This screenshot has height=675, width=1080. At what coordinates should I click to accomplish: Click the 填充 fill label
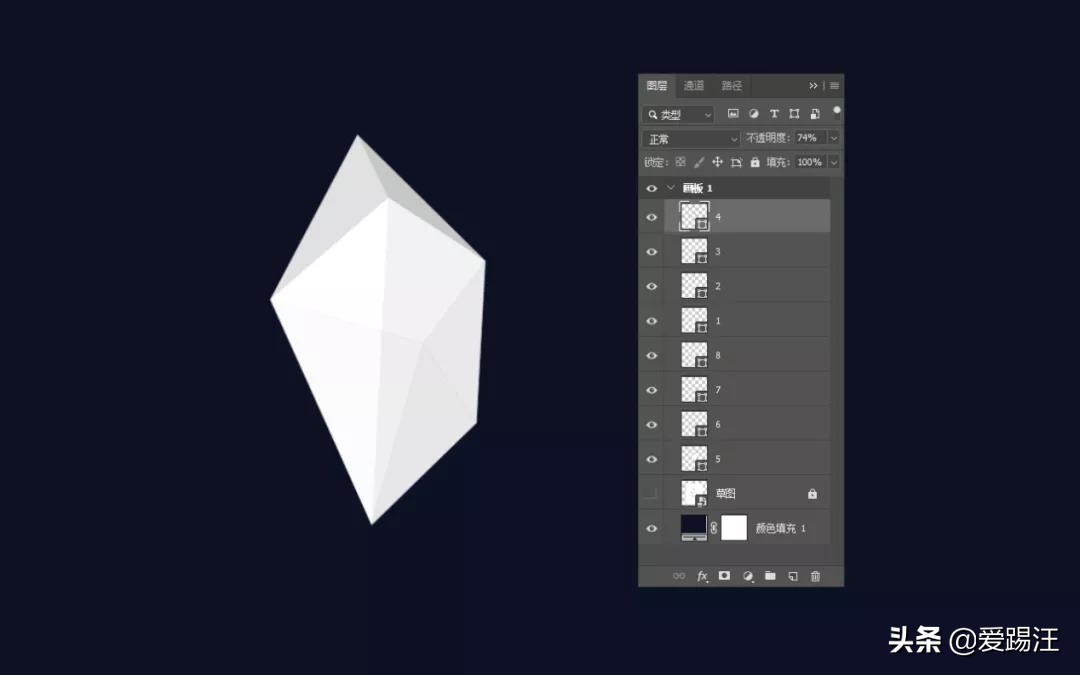click(778, 163)
